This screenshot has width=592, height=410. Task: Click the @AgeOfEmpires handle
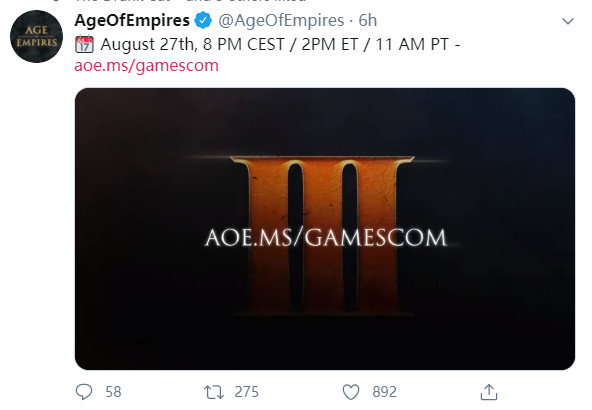pyautogui.click(x=281, y=20)
